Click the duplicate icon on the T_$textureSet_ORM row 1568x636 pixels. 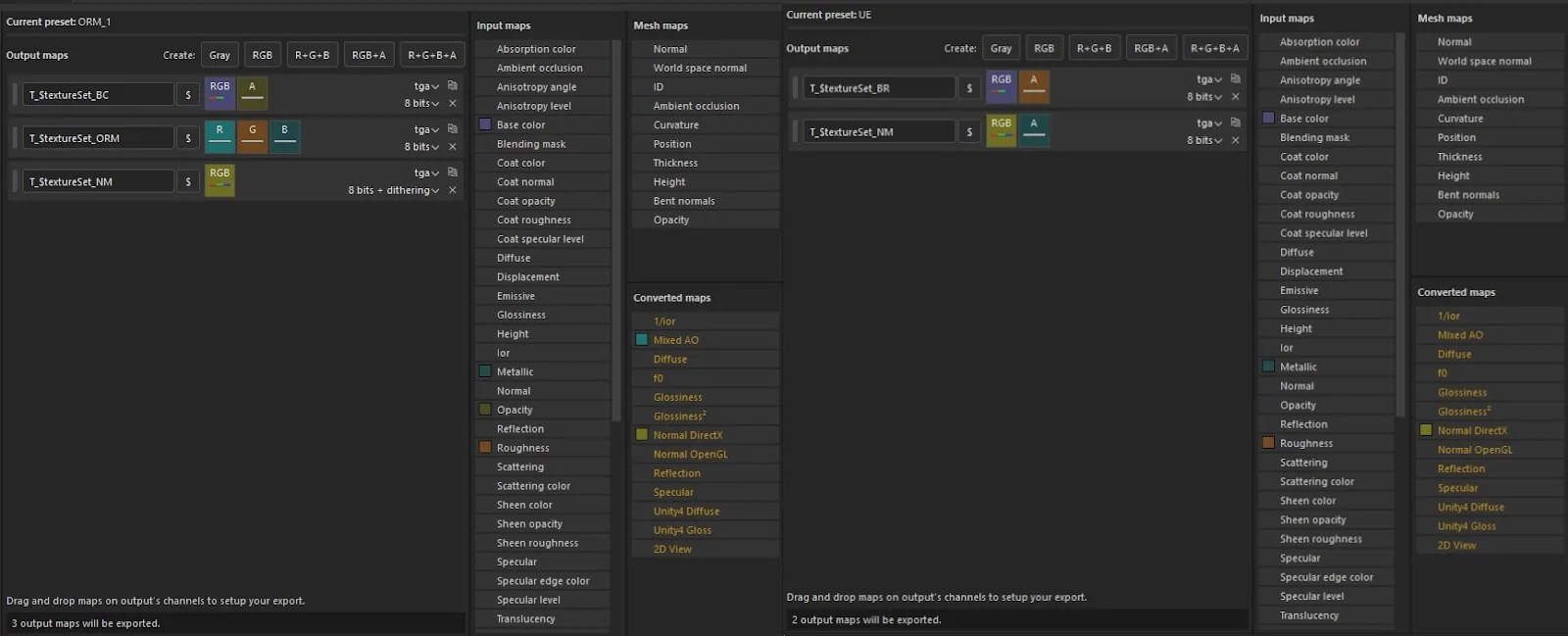click(453, 128)
